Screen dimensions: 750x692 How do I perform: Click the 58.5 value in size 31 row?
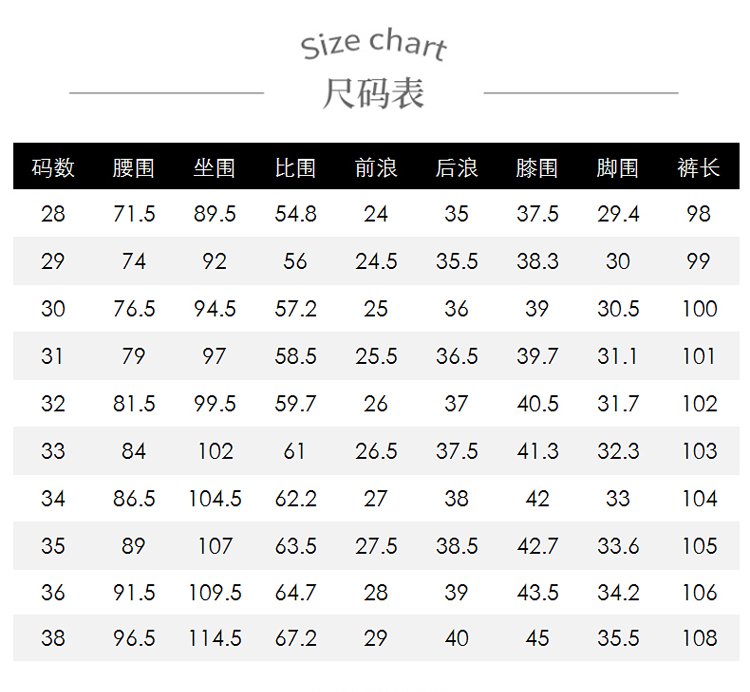[x=295, y=356]
